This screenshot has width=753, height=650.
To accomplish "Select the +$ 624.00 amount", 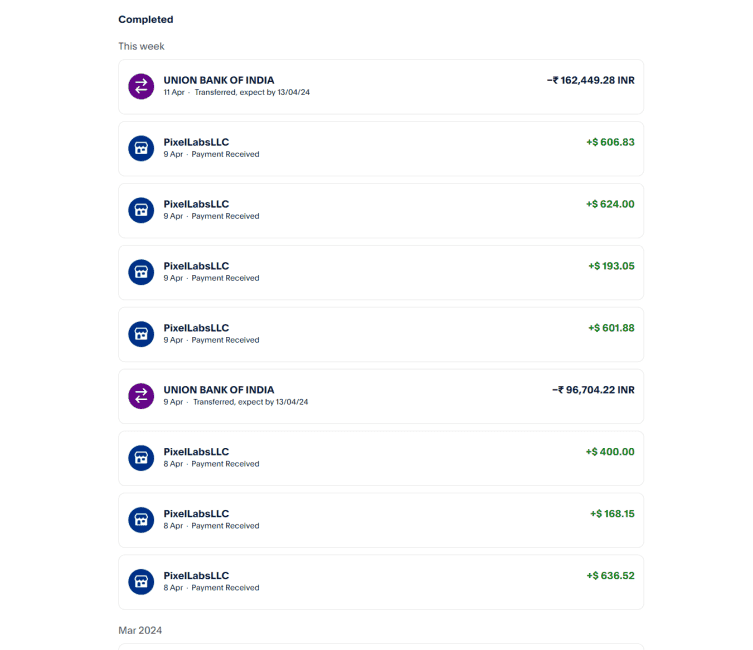I will 610,204.
